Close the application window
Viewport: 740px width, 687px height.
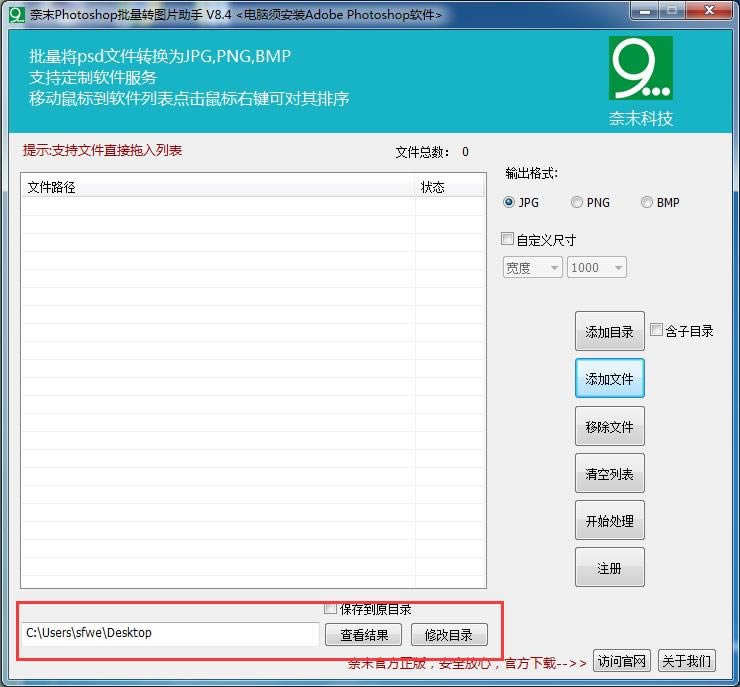[x=709, y=10]
